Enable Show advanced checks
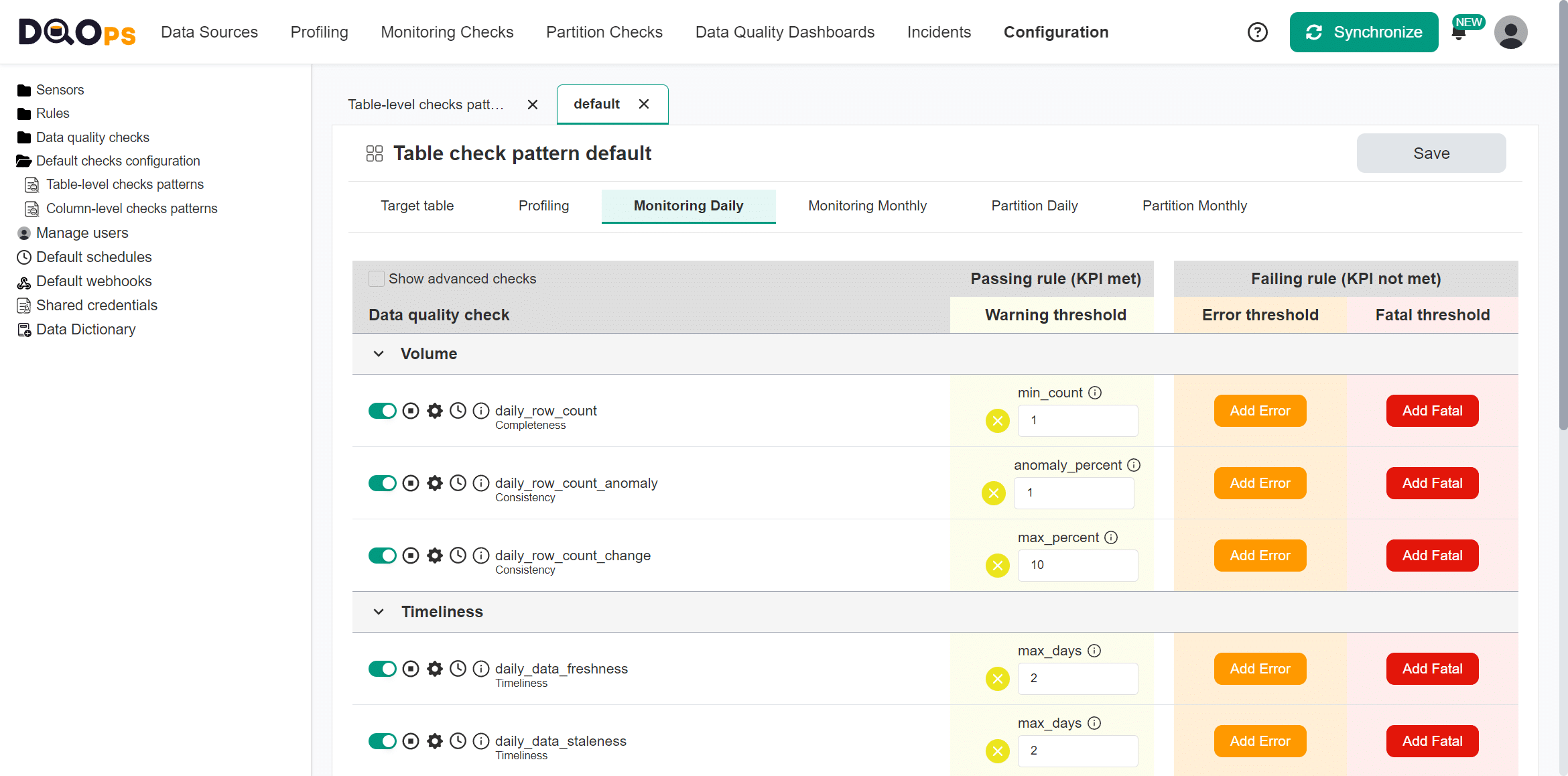 coord(377,279)
